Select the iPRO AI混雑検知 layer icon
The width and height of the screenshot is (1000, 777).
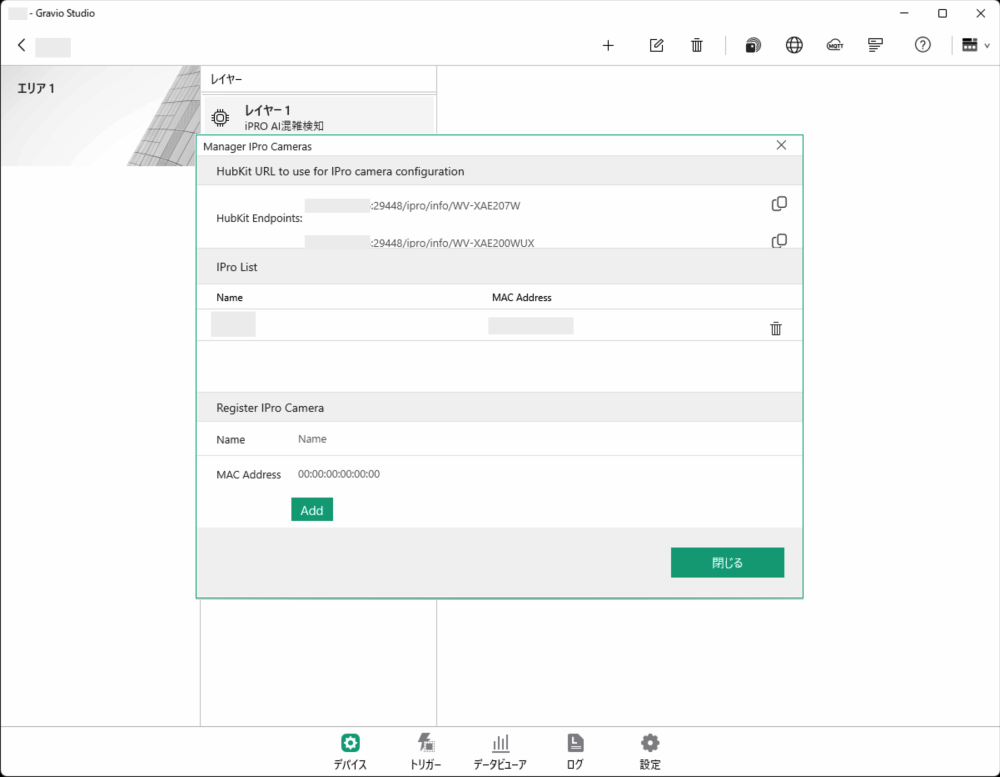point(220,117)
